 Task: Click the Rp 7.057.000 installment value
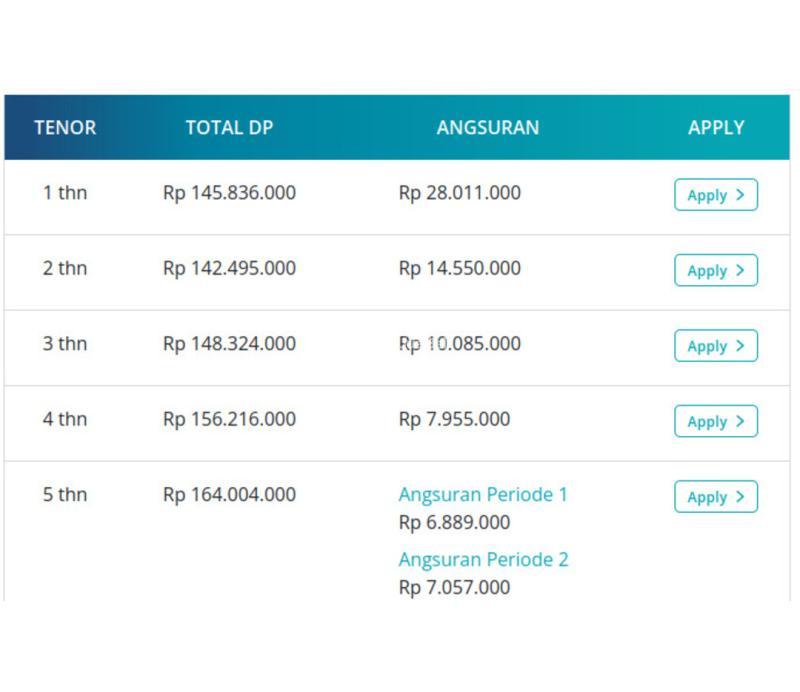point(454,587)
